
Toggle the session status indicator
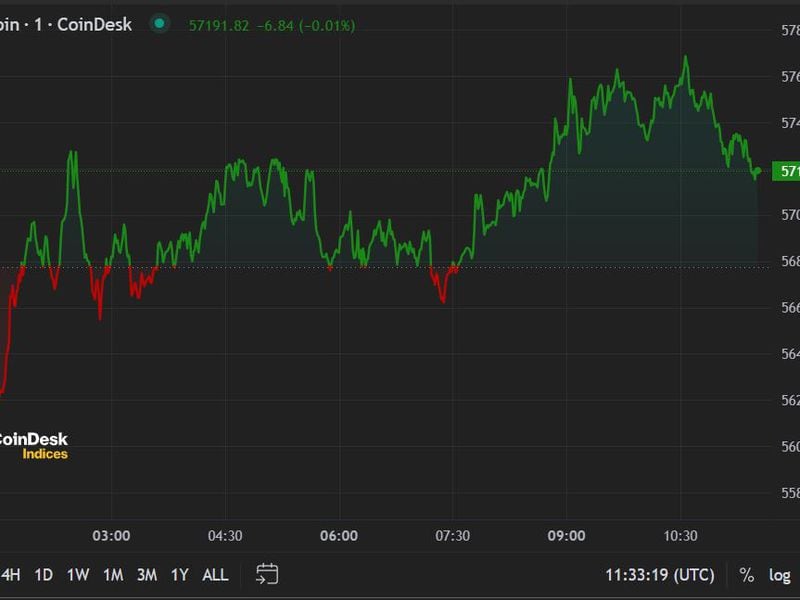[158, 24]
